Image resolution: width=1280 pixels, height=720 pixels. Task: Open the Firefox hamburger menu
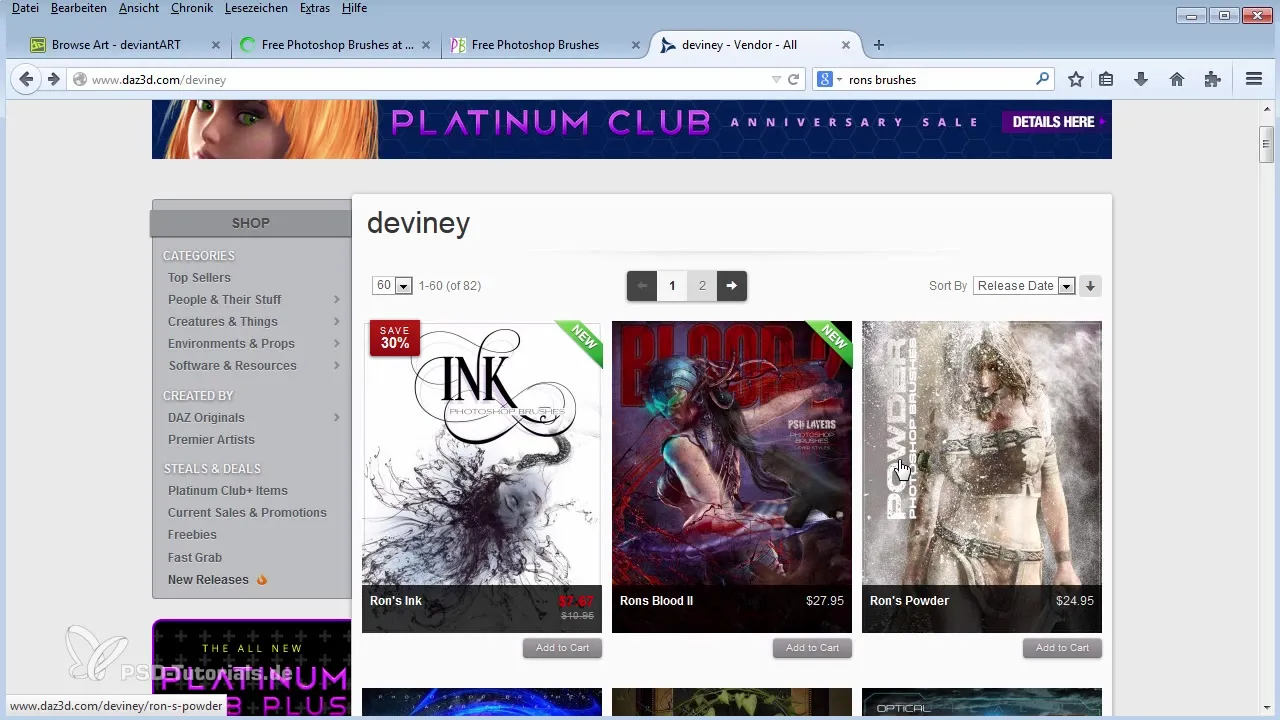(x=1254, y=79)
